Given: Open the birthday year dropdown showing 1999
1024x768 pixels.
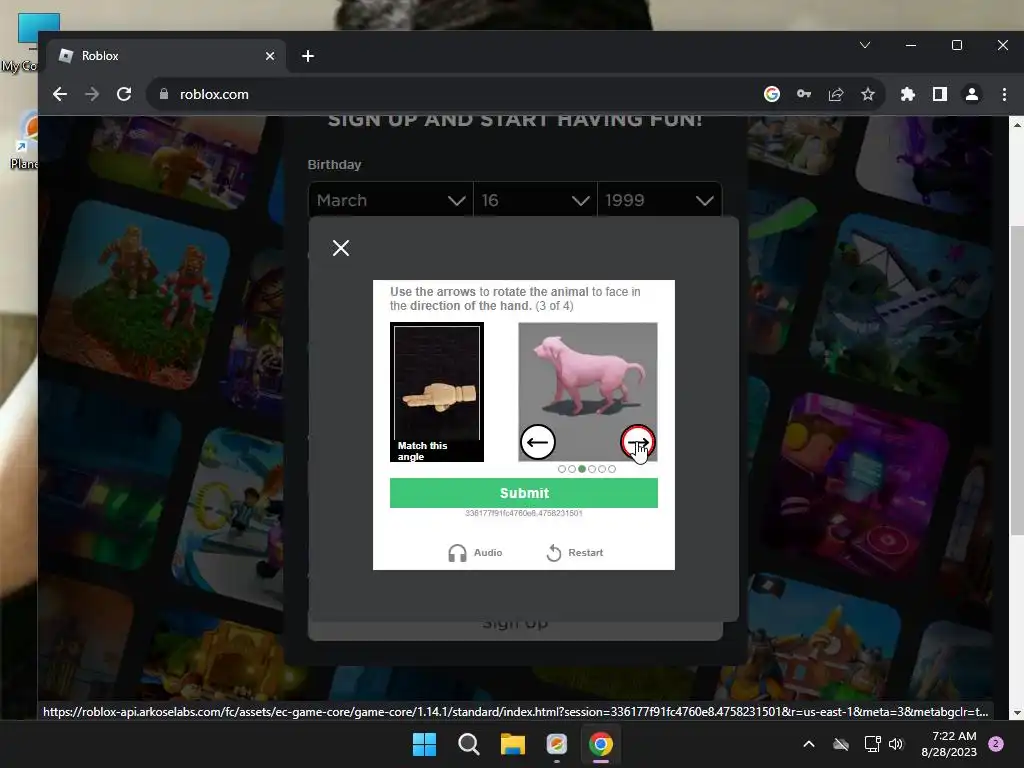Looking at the screenshot, I should coord(660,200).
